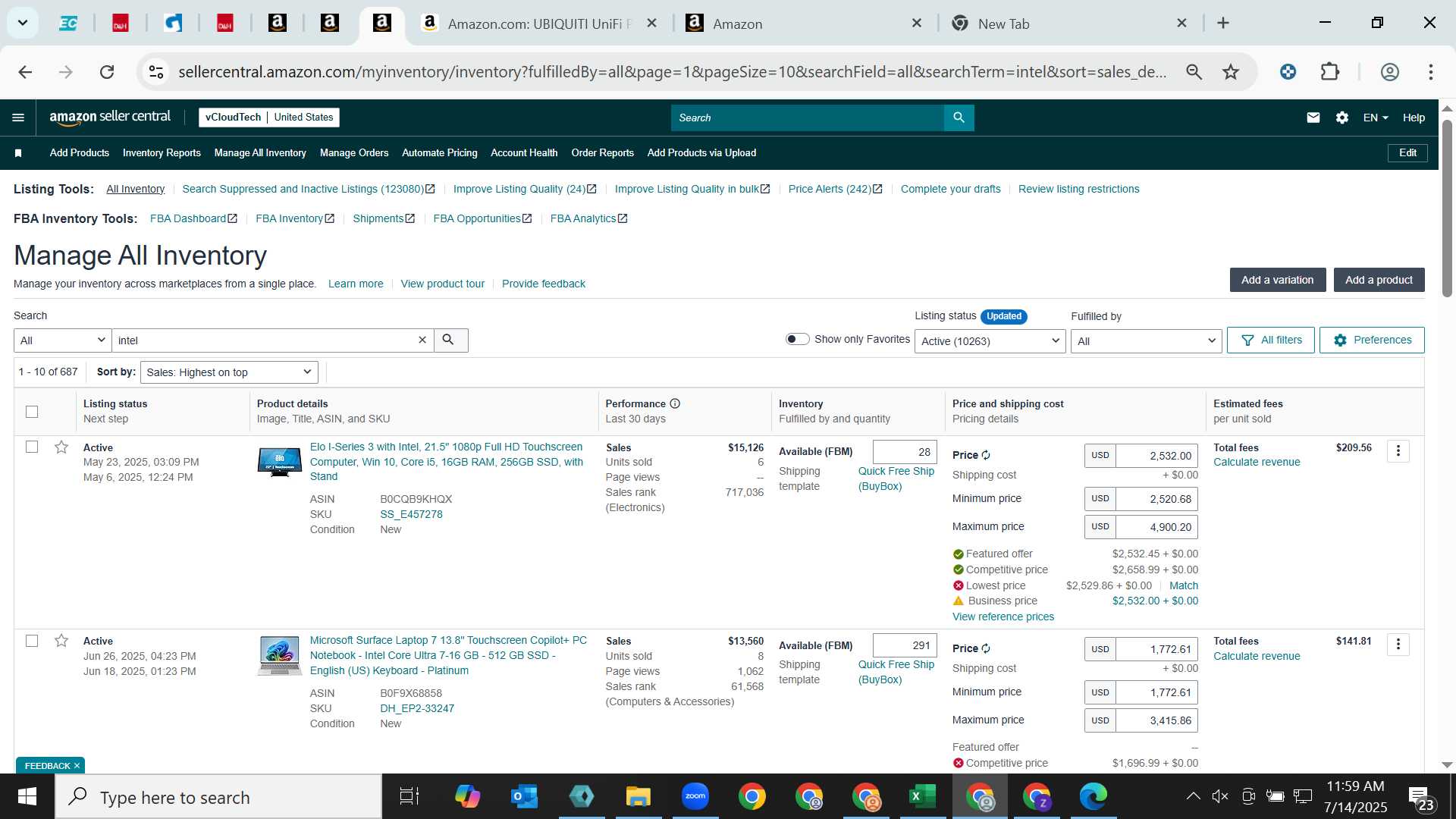Image resolution: width=1456 pixels, height=819 pixels.
Task: Open the Sort by dropdown
Action: pyautogui.click(x=229, y=372)
